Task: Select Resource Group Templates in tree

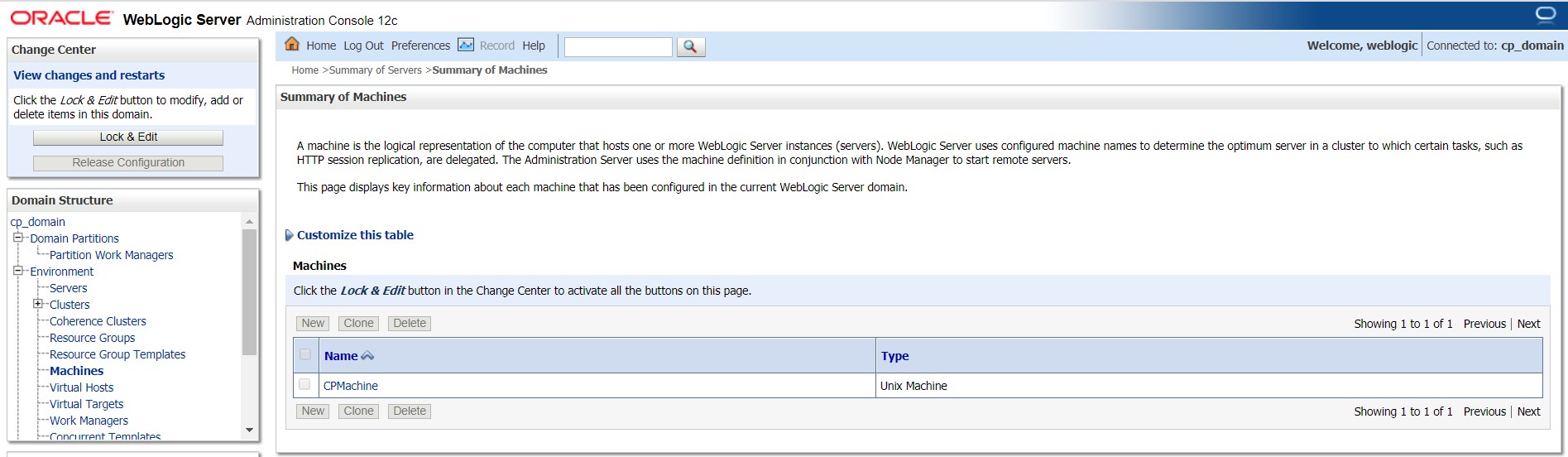Action: pyautogui.click(x=117, y=354)
